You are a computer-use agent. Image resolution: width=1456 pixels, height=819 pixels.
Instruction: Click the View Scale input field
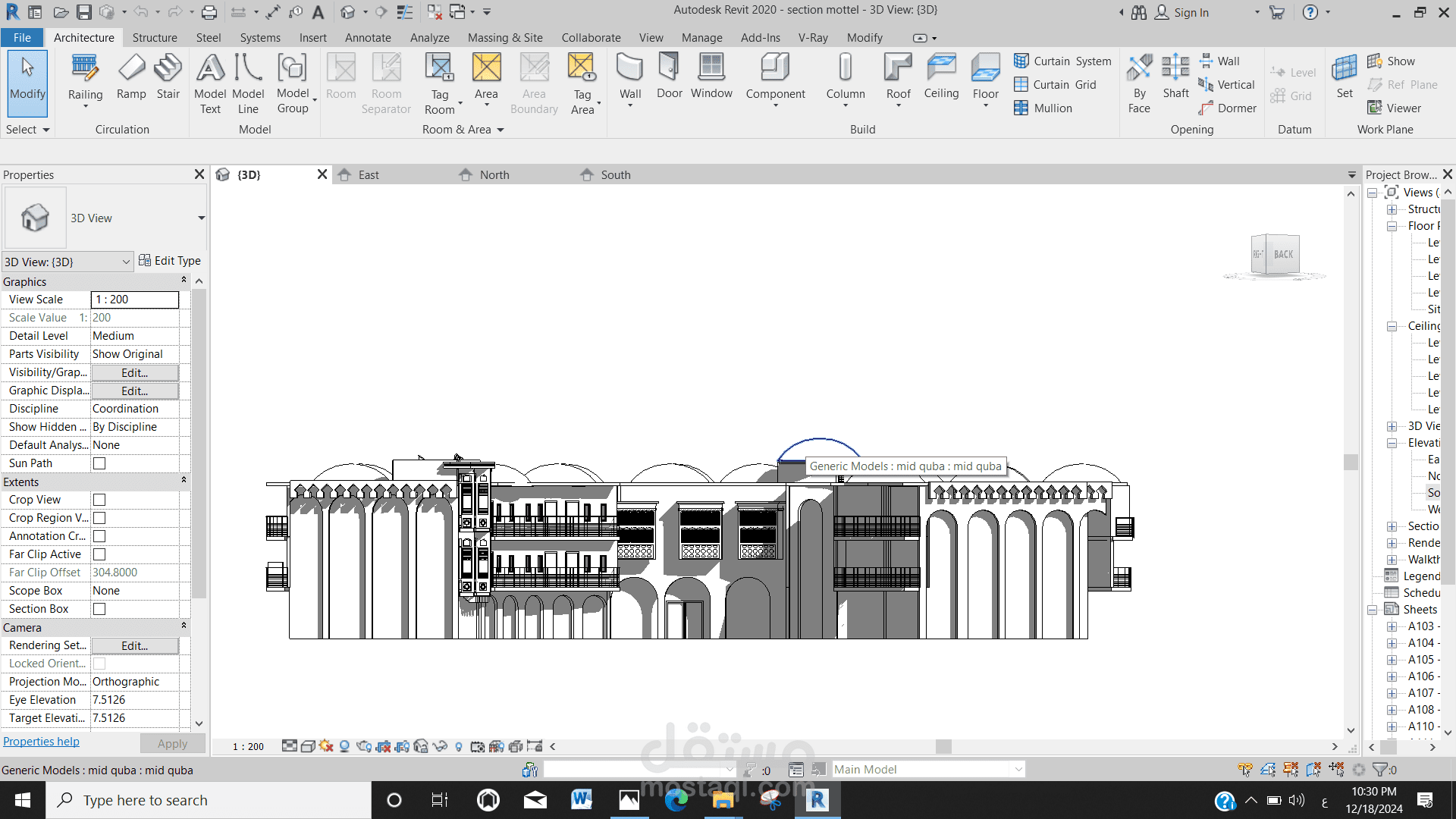click(x=135, y=300)
